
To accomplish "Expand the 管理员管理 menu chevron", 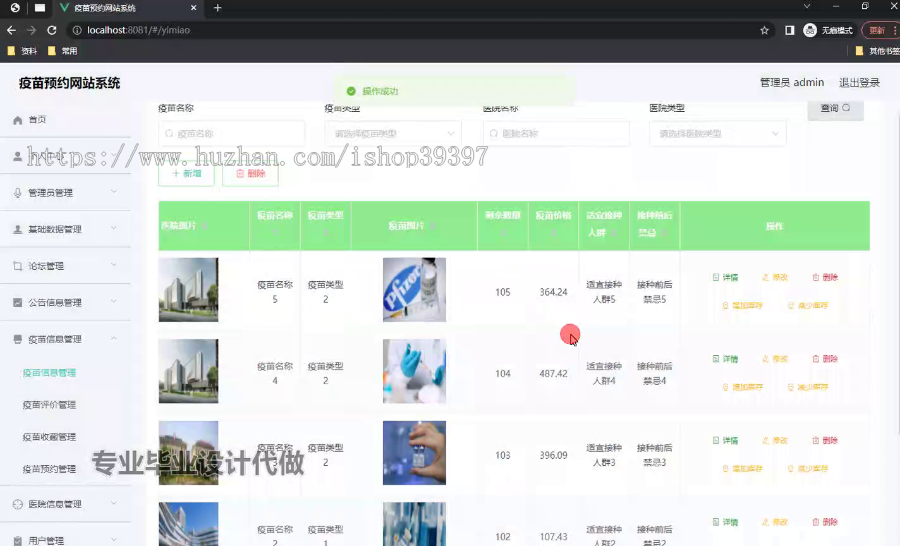I will [114, 192].
